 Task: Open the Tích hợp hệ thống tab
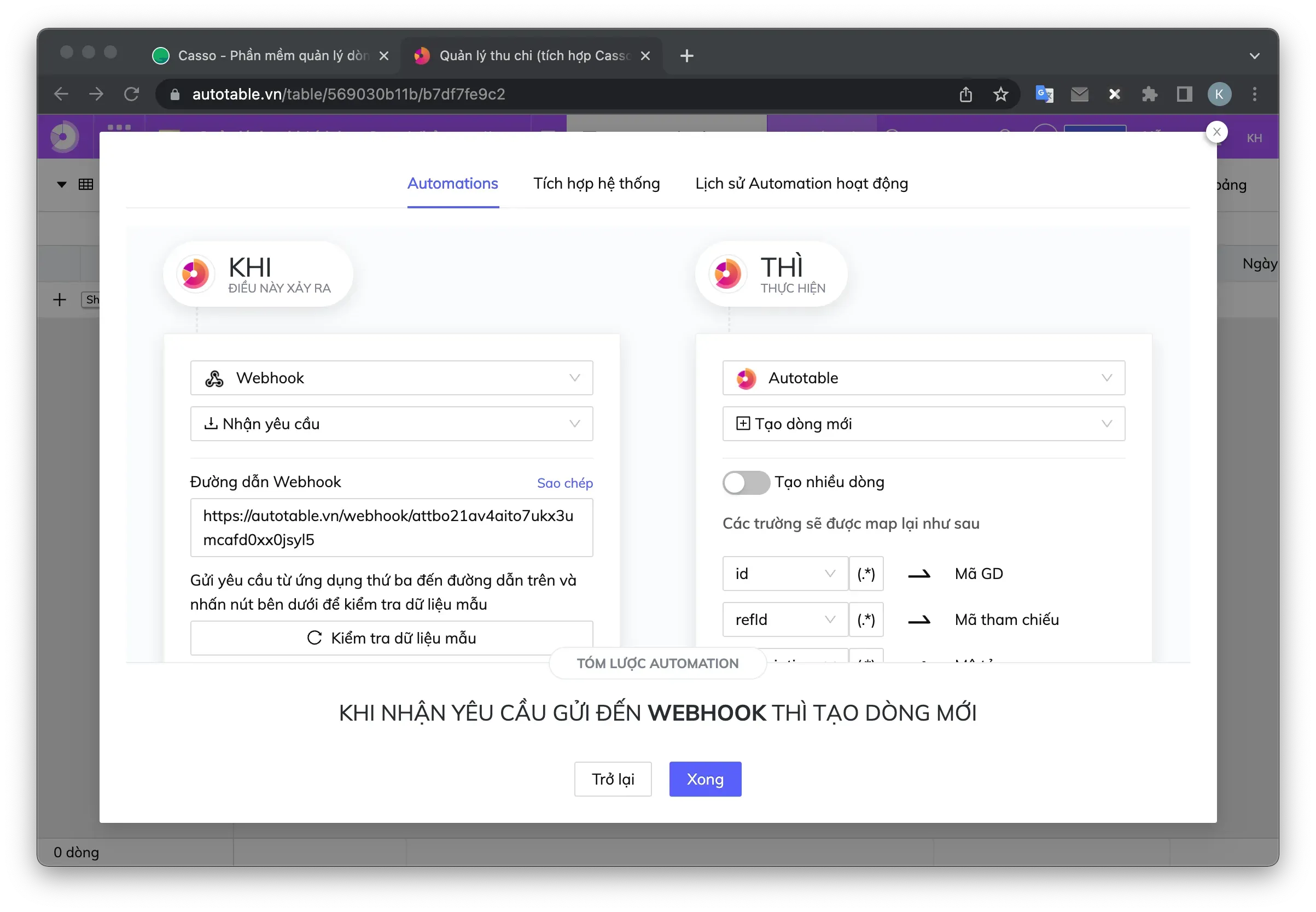pos(597,183)
